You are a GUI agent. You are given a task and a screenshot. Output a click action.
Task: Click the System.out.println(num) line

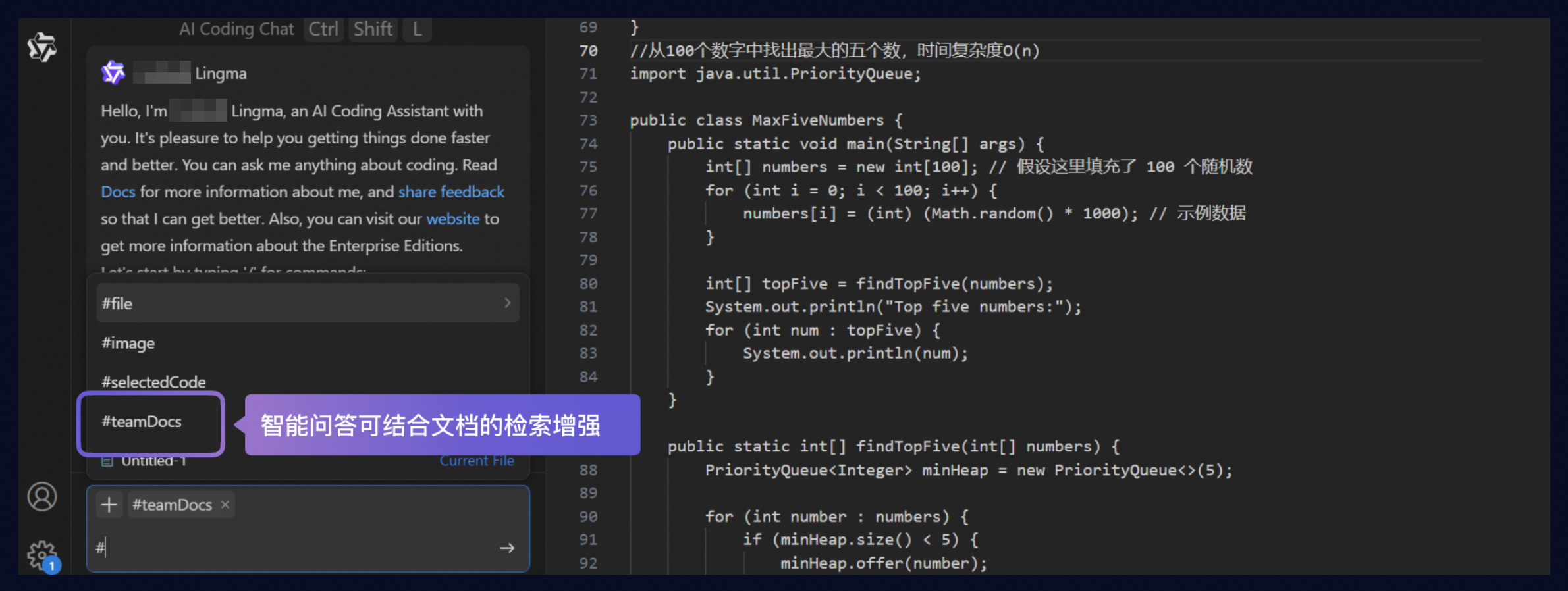point(855,353)
